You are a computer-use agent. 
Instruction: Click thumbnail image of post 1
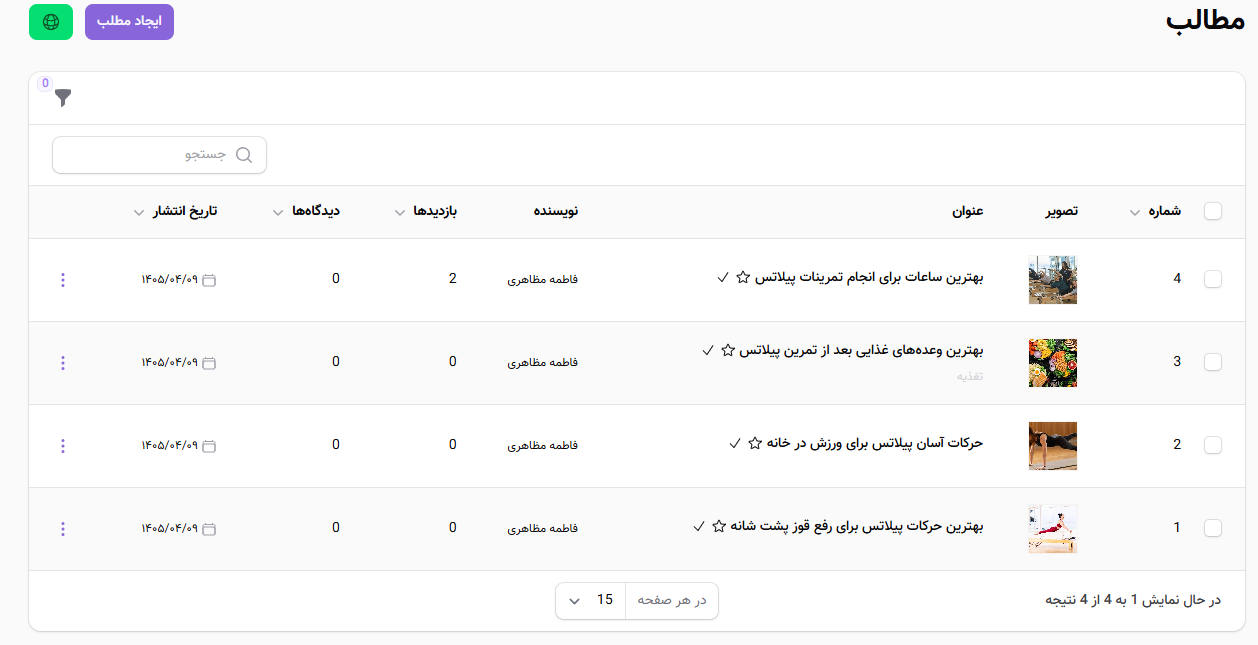point(1053,529)
